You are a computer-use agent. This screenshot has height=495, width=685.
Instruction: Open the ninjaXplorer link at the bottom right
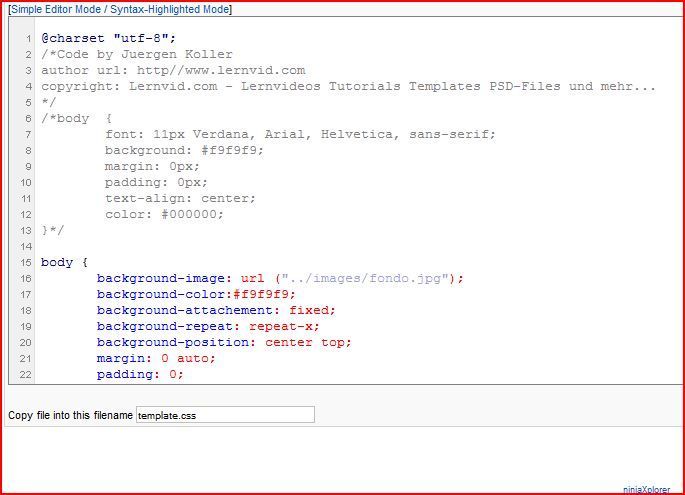click(646, 490)
